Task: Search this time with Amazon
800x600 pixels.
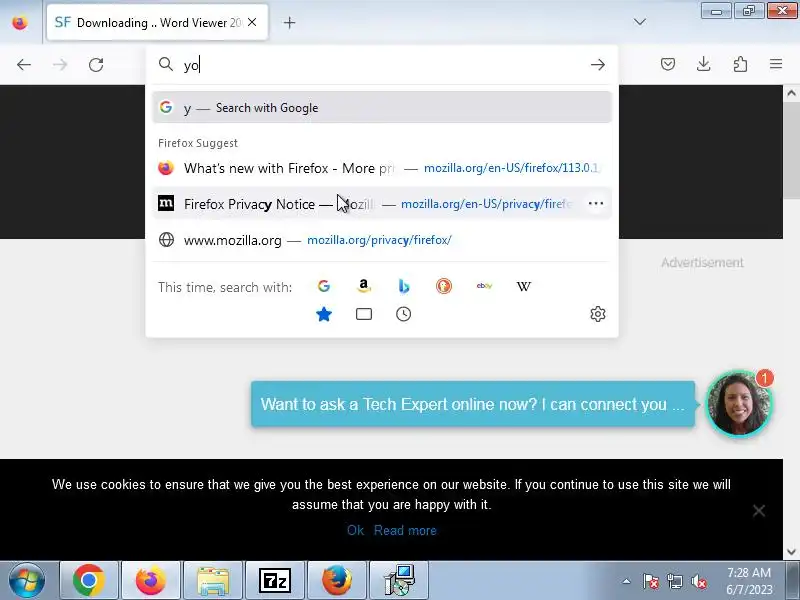Action: point(364,286)
